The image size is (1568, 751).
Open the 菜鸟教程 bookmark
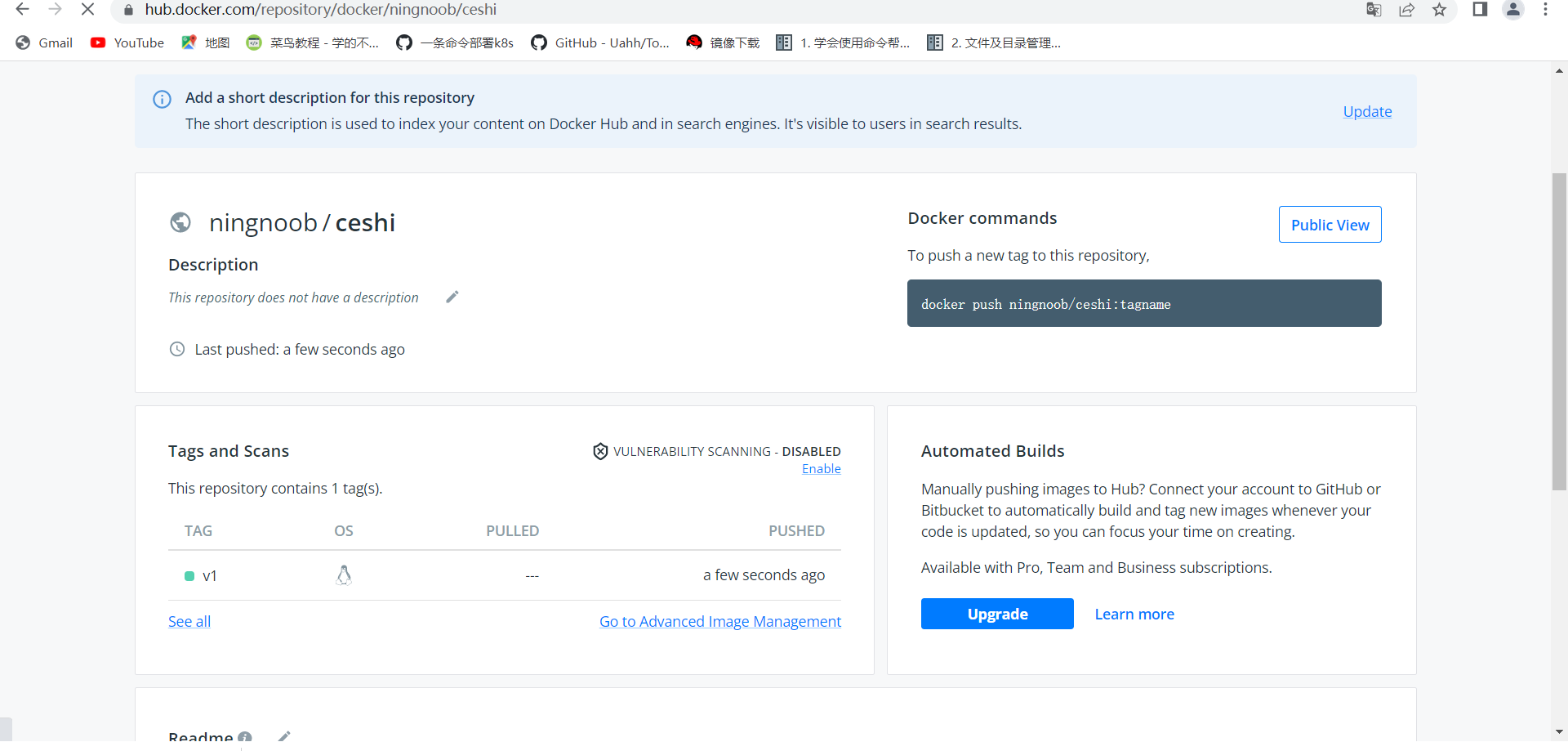coord(313,42)
